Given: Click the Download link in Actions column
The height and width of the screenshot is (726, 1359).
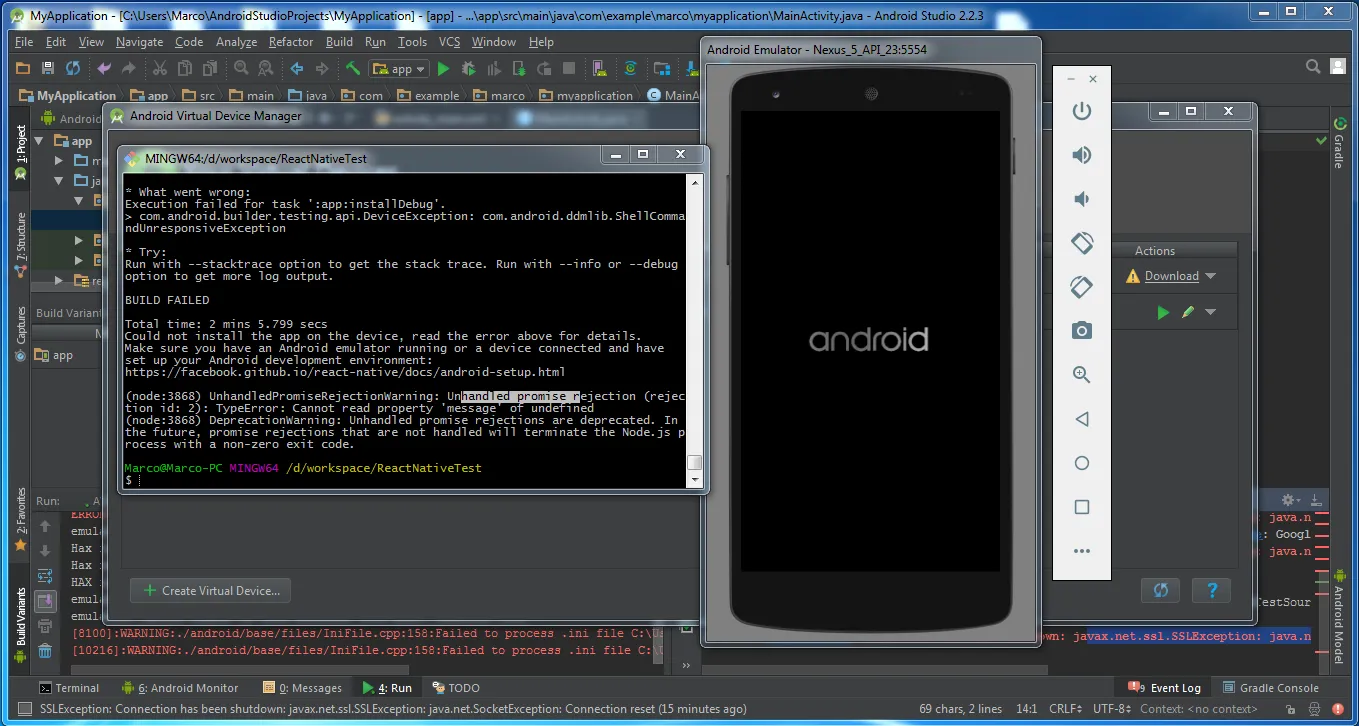Looking at the screenshot, I should 1172,276.
